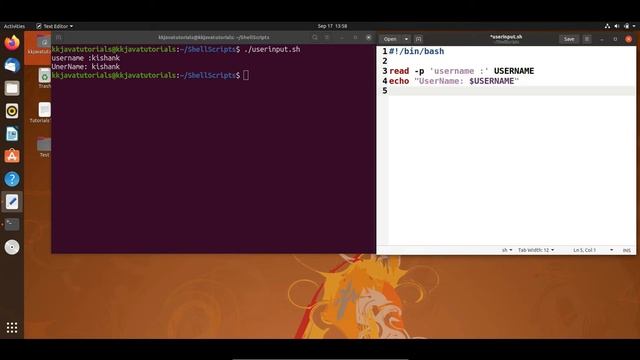Open the Files manager in the dock
This screenshot has height=360, width=640.
point(12,88)
